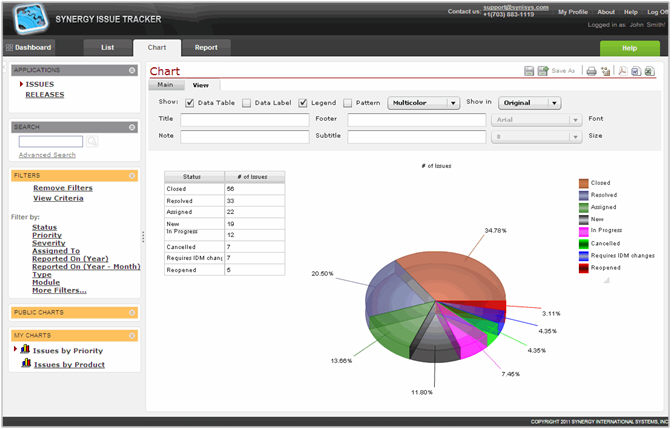
Task: Select ISSUES in Applications
Action: tap(39, 84)
